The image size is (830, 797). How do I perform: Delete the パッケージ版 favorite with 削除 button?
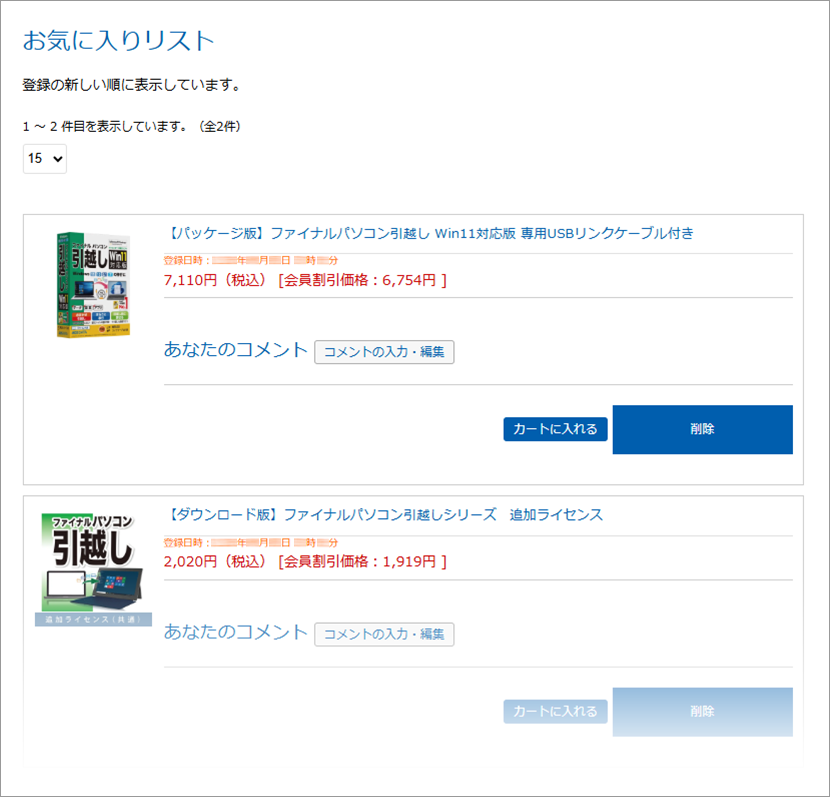(702, 429)
